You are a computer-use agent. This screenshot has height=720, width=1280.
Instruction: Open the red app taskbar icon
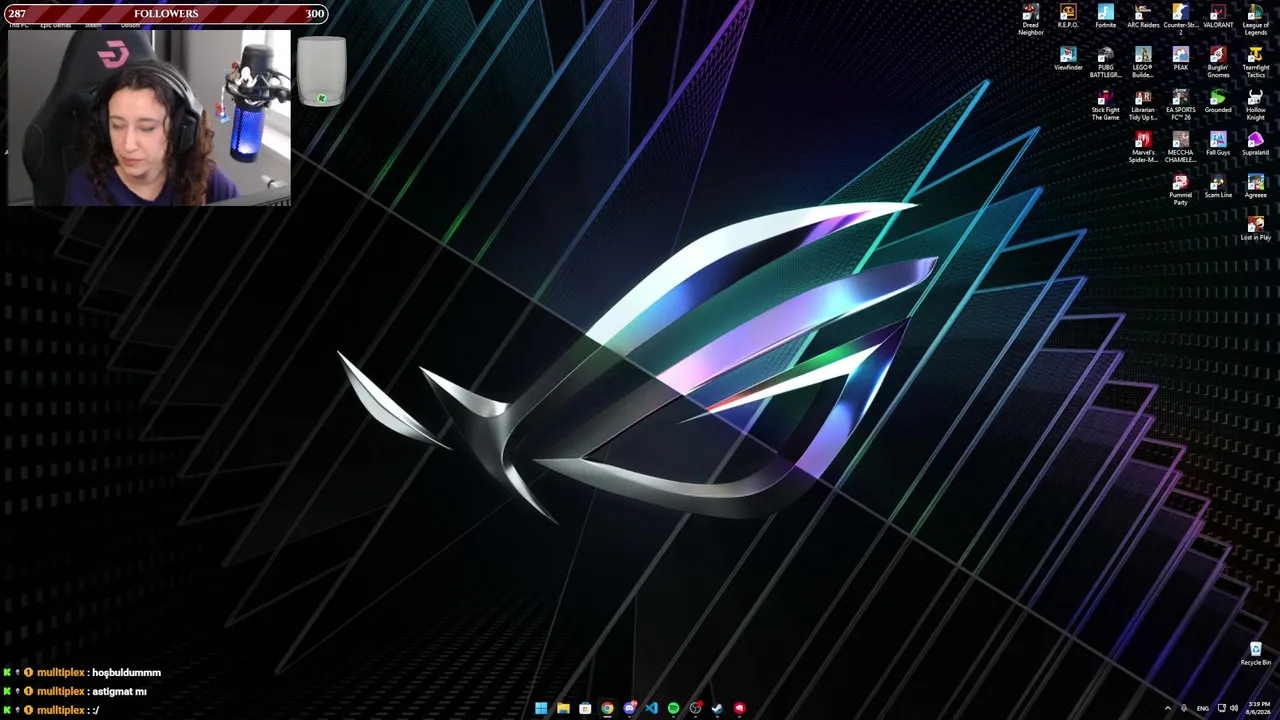click(x=739, y=708)
